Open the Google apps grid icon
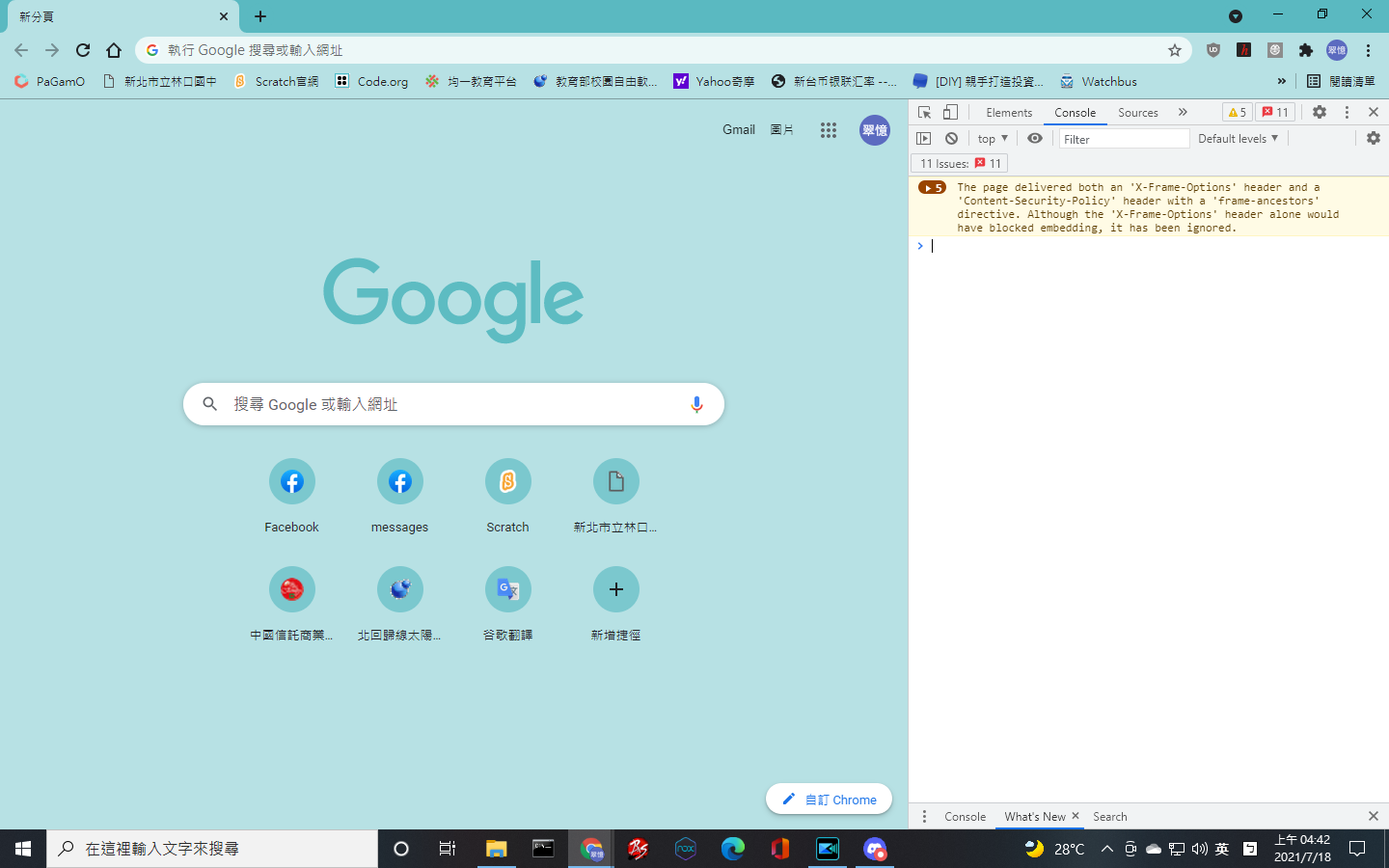Viewport: 1389px width, 868px height. pyautogui.click(x=829, y=130)
